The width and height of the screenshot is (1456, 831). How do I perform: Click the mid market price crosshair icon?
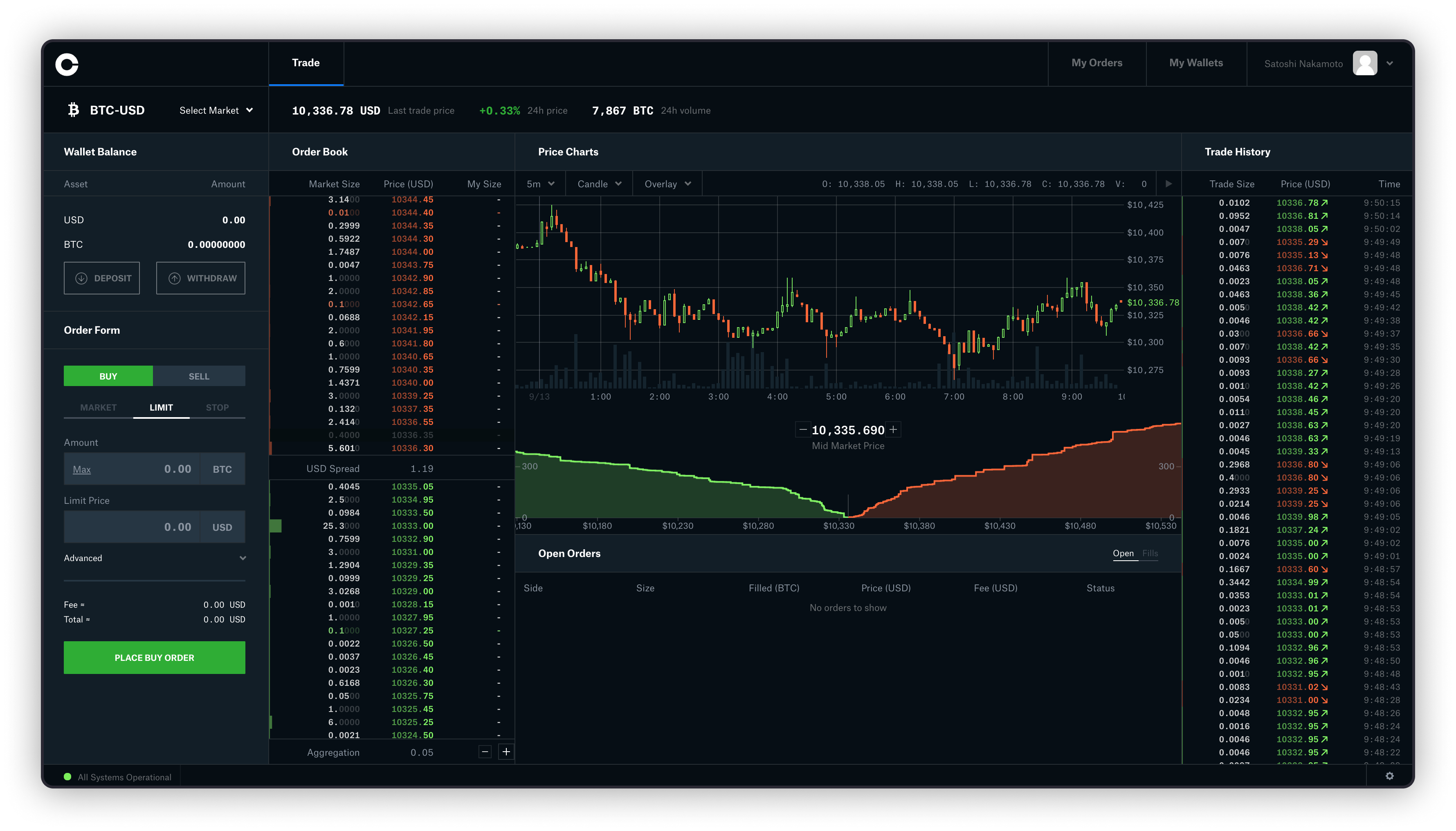[893, 430]
